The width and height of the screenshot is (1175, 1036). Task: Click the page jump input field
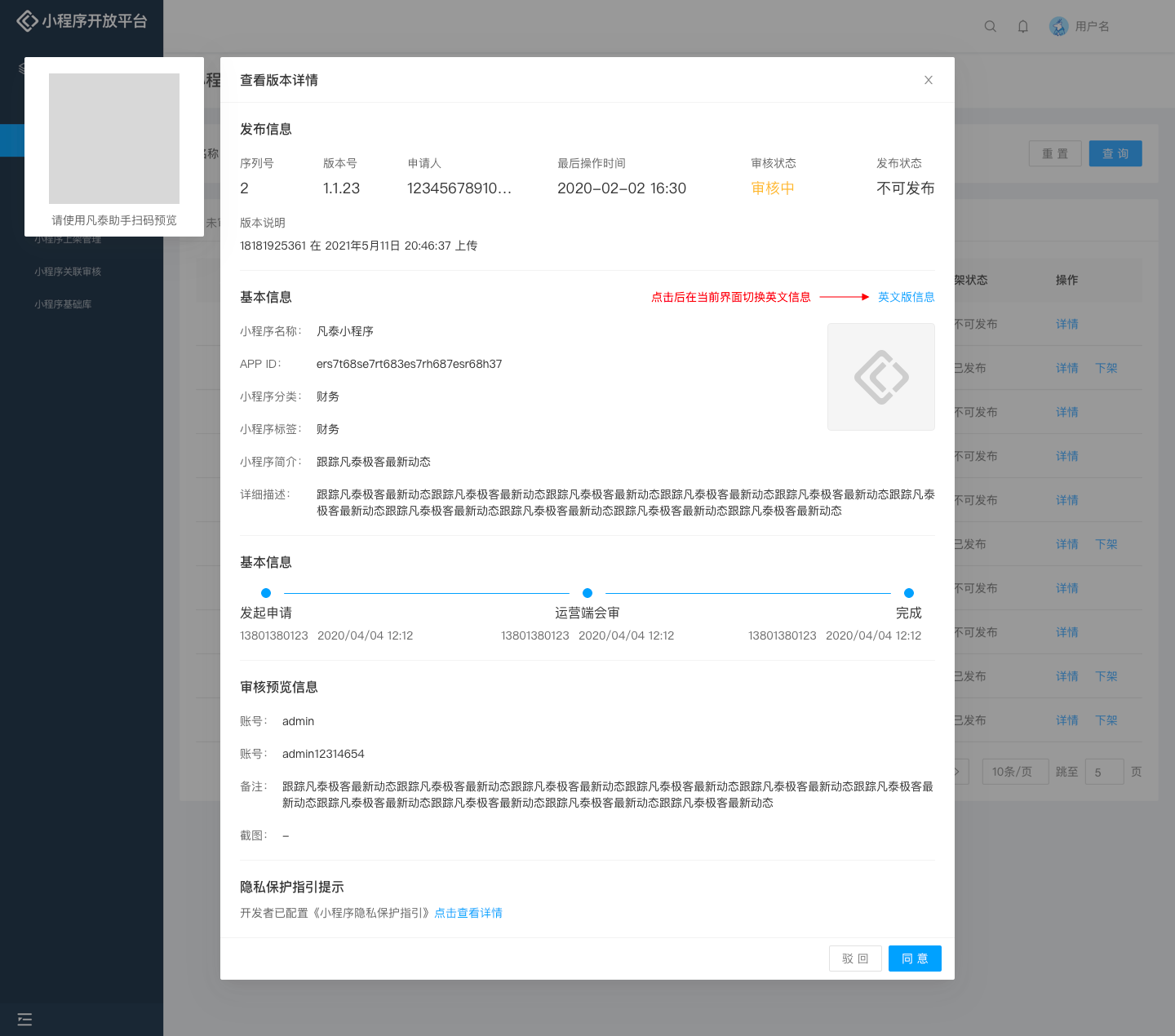click(x=1104, y=772)
